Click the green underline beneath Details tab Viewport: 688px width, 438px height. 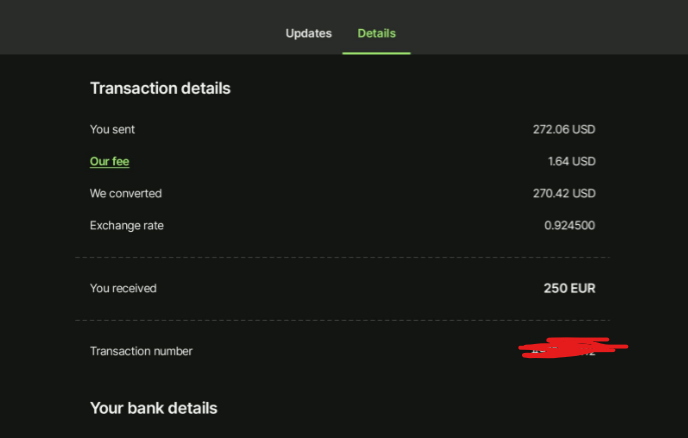[376, 52]
